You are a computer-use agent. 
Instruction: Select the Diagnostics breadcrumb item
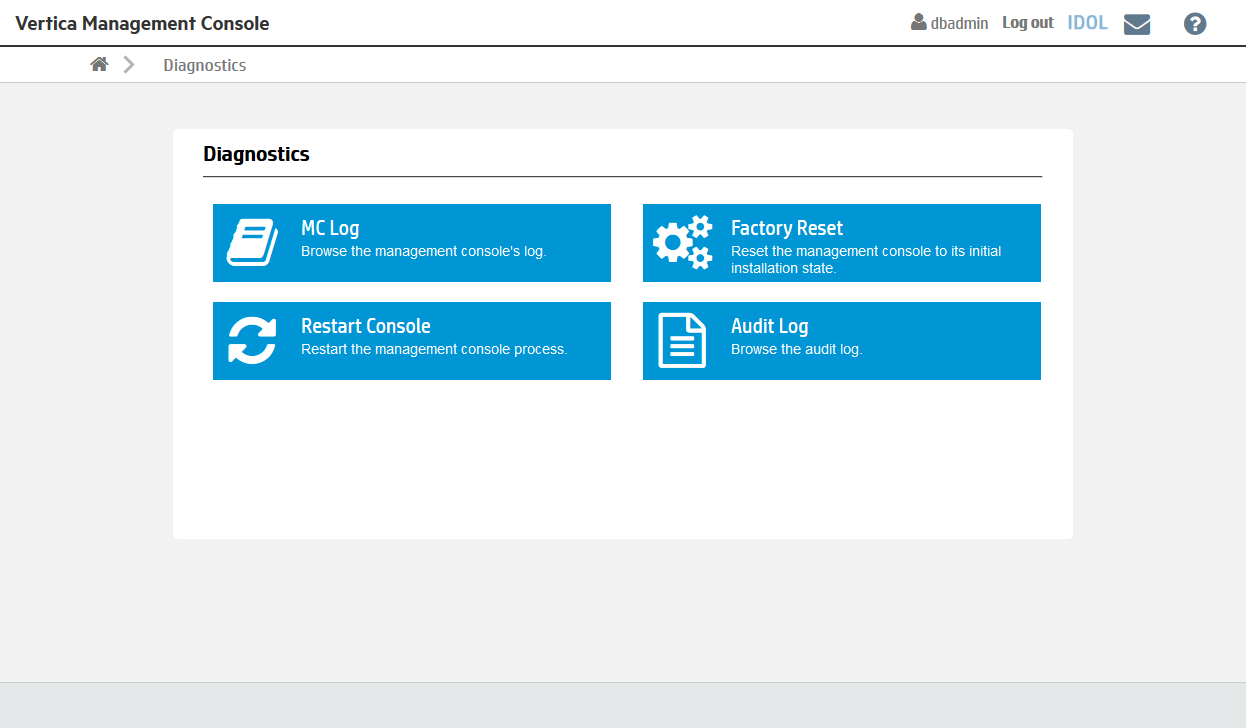205,65
